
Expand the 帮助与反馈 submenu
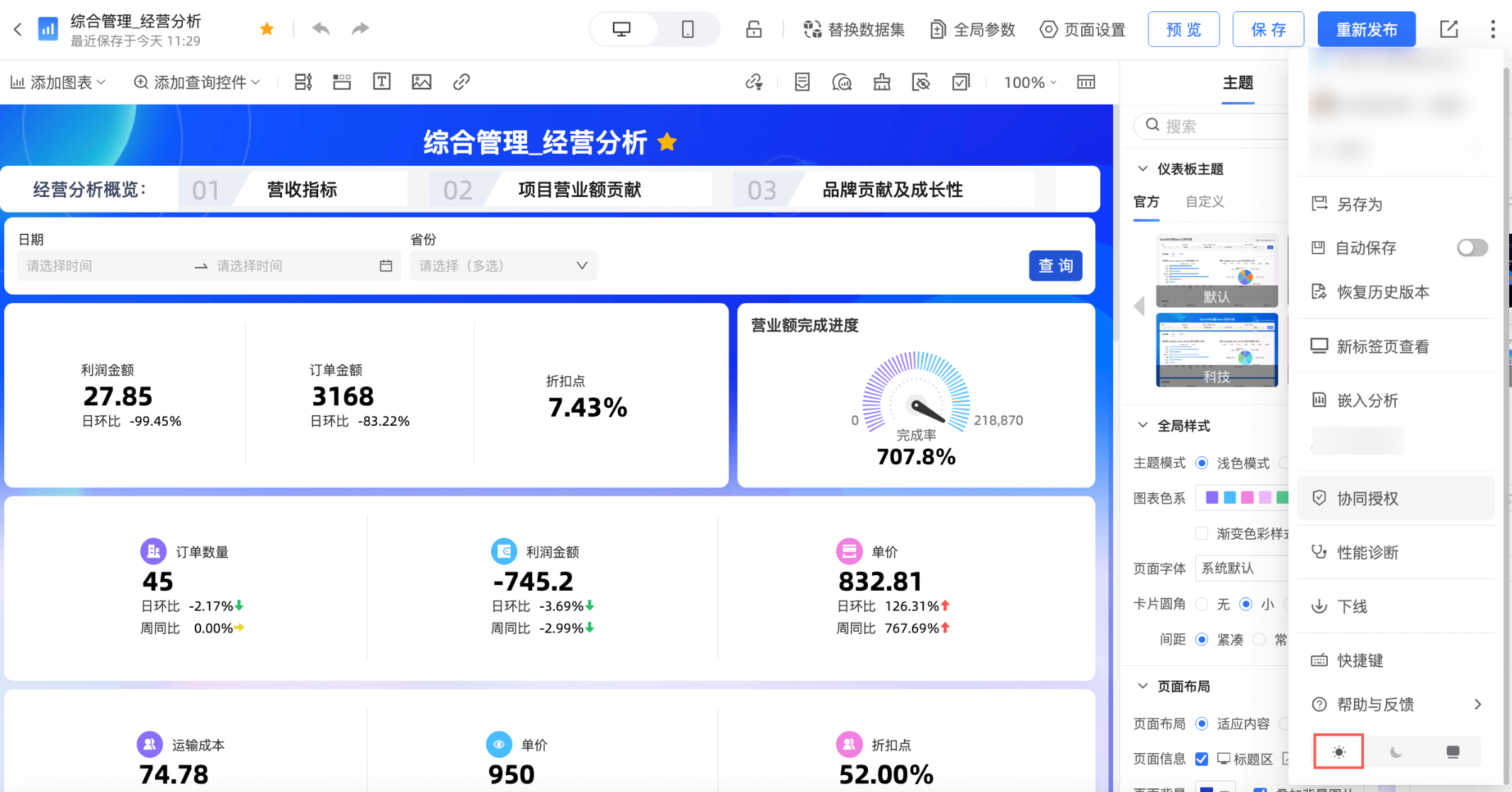point(1396,704)
